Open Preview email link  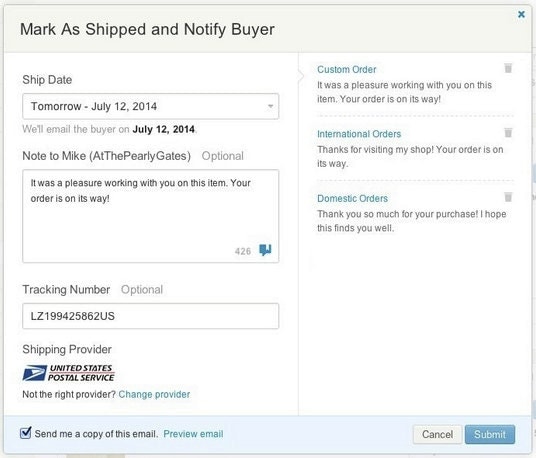[x=193, y=434]
